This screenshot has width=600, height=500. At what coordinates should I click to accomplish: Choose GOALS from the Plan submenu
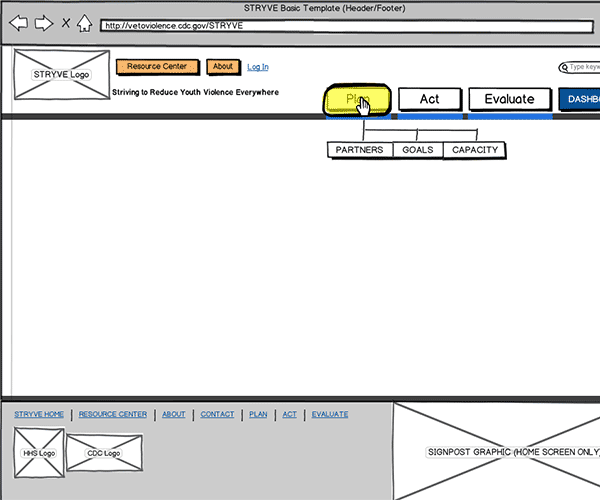418,150
